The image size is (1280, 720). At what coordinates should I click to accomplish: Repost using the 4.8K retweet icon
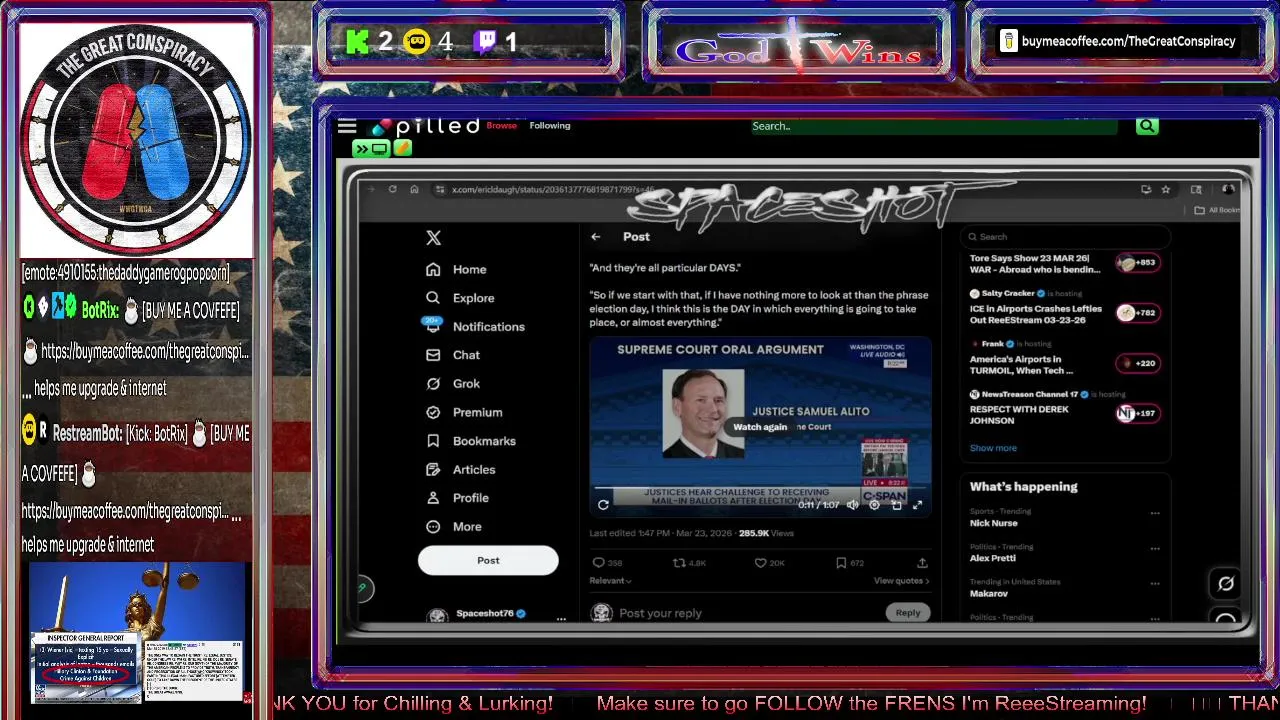tap(679, 563)
